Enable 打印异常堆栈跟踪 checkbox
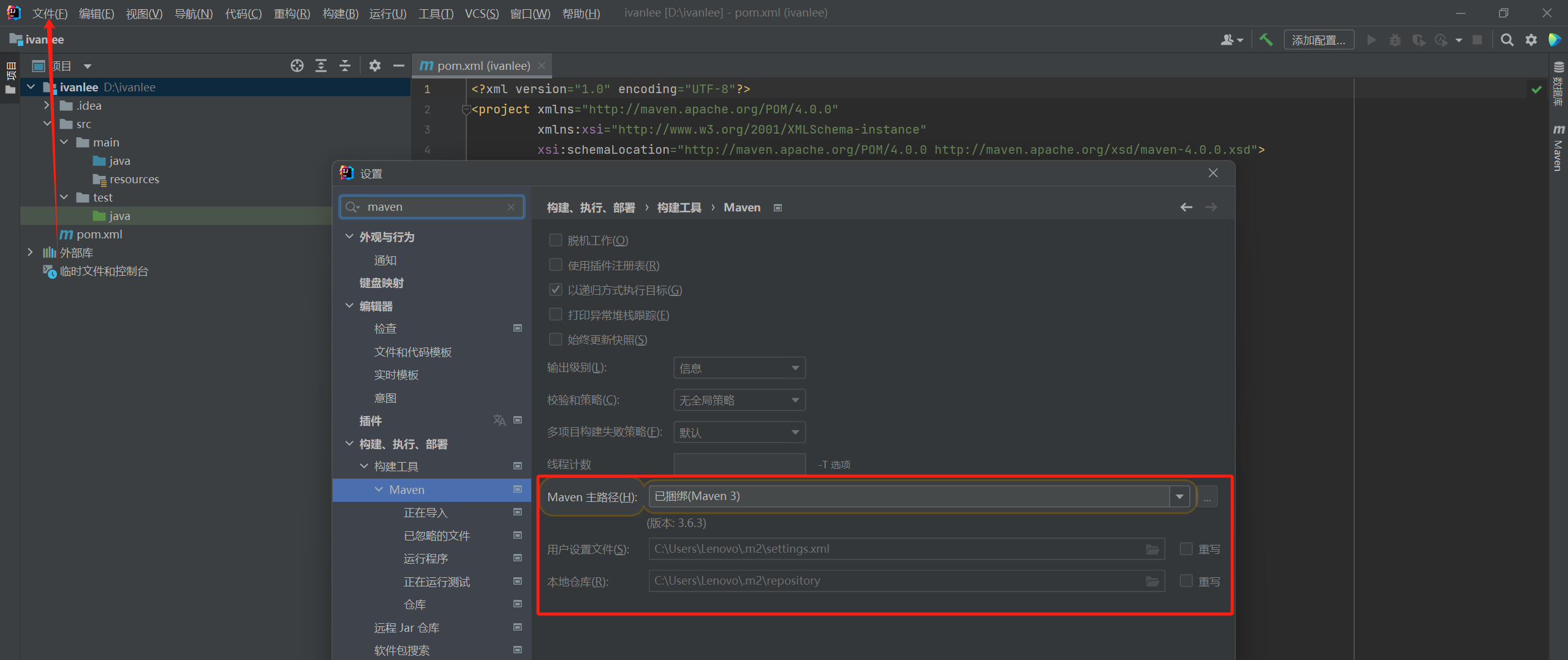Viewport: 1568px width, 660px height. [x=556, y=314]
